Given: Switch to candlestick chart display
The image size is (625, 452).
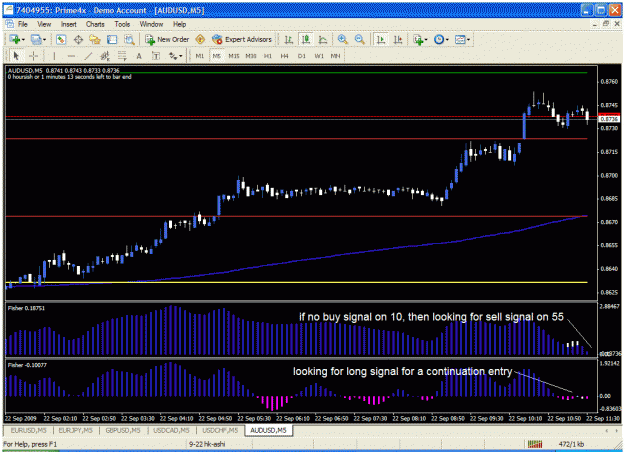Looking at the screenshot, I should [x=306, y=39].
